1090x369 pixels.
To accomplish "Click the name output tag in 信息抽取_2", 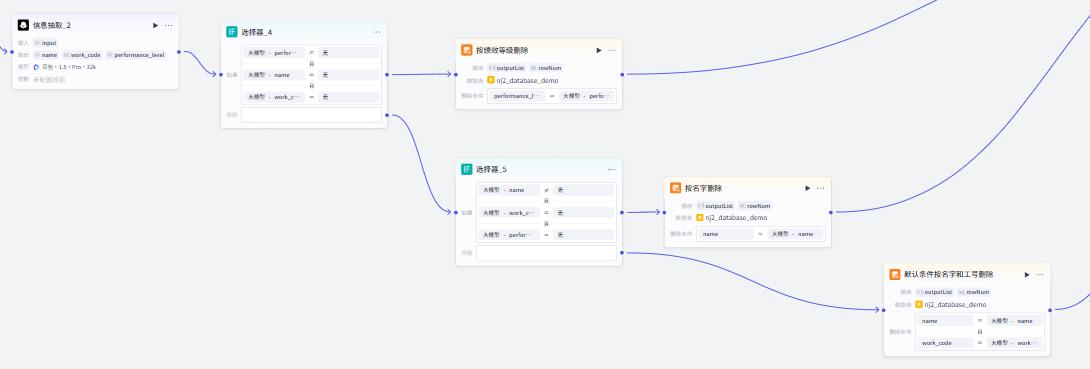I will pos(46,54).
